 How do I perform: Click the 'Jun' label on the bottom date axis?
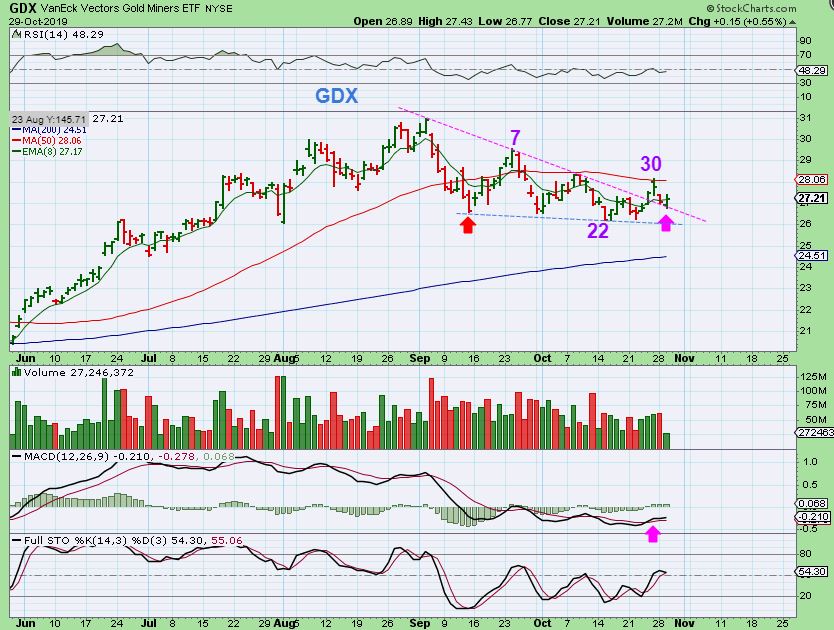pos(26,623)
